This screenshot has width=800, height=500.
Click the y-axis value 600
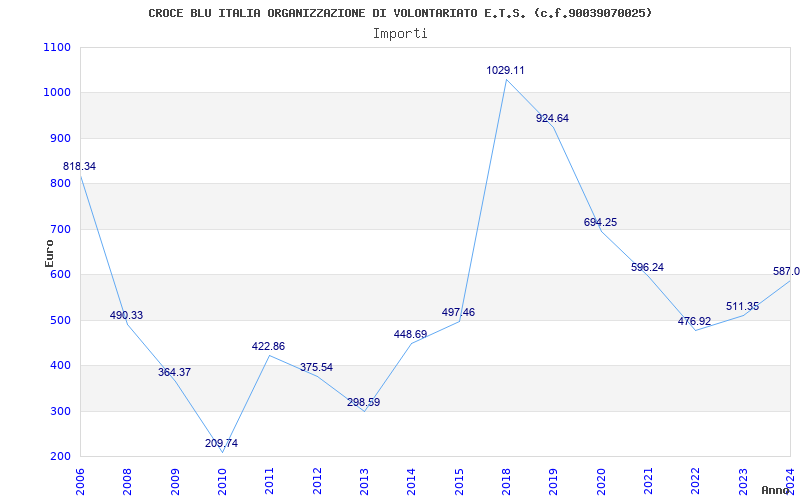60,274
